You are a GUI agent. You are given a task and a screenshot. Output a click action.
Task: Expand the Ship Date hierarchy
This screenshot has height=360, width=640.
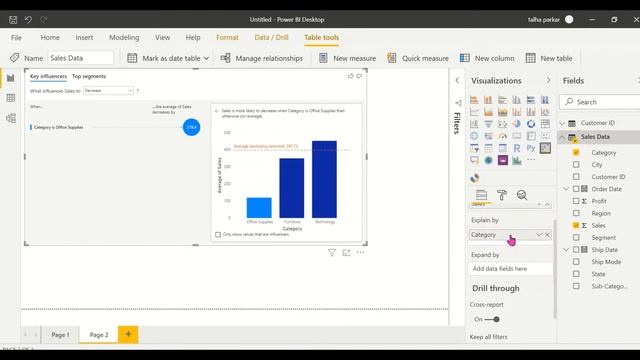point(566,249)
